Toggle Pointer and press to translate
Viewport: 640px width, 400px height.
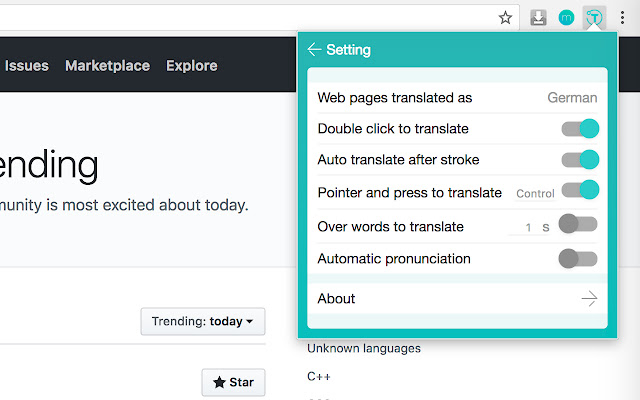tap(580, 190)
